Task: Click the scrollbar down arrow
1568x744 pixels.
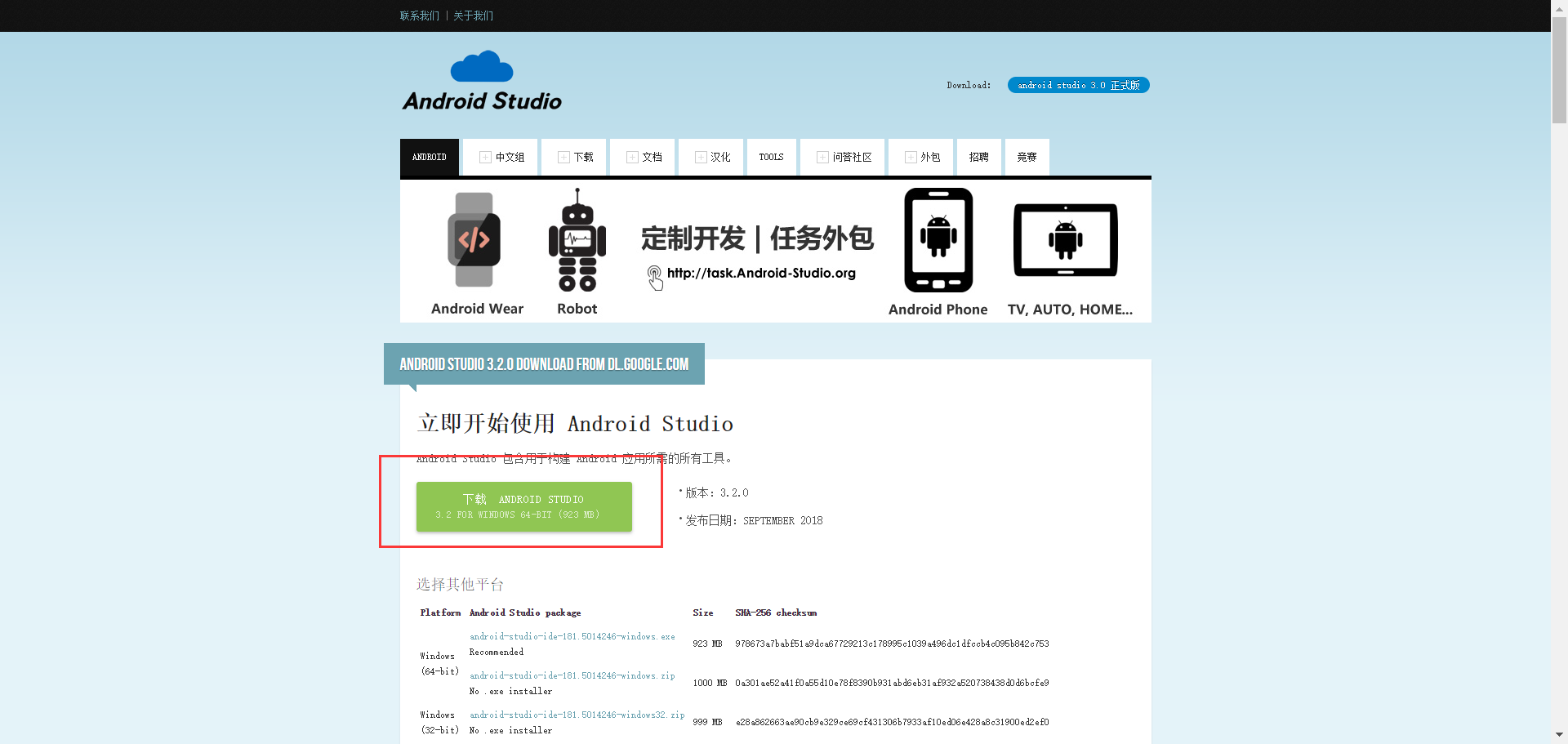Action: [x=1559, y=736]
